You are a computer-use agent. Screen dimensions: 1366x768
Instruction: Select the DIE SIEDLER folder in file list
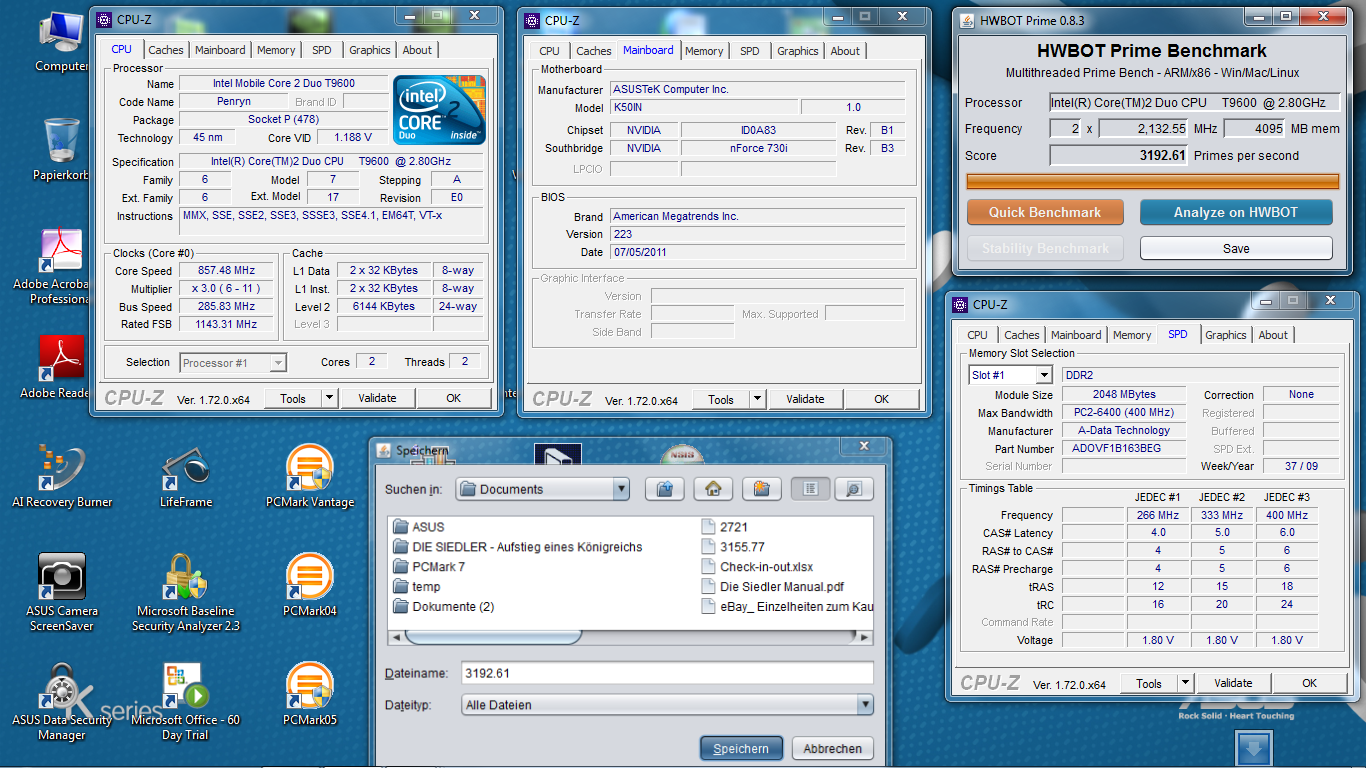coord(518,547)
